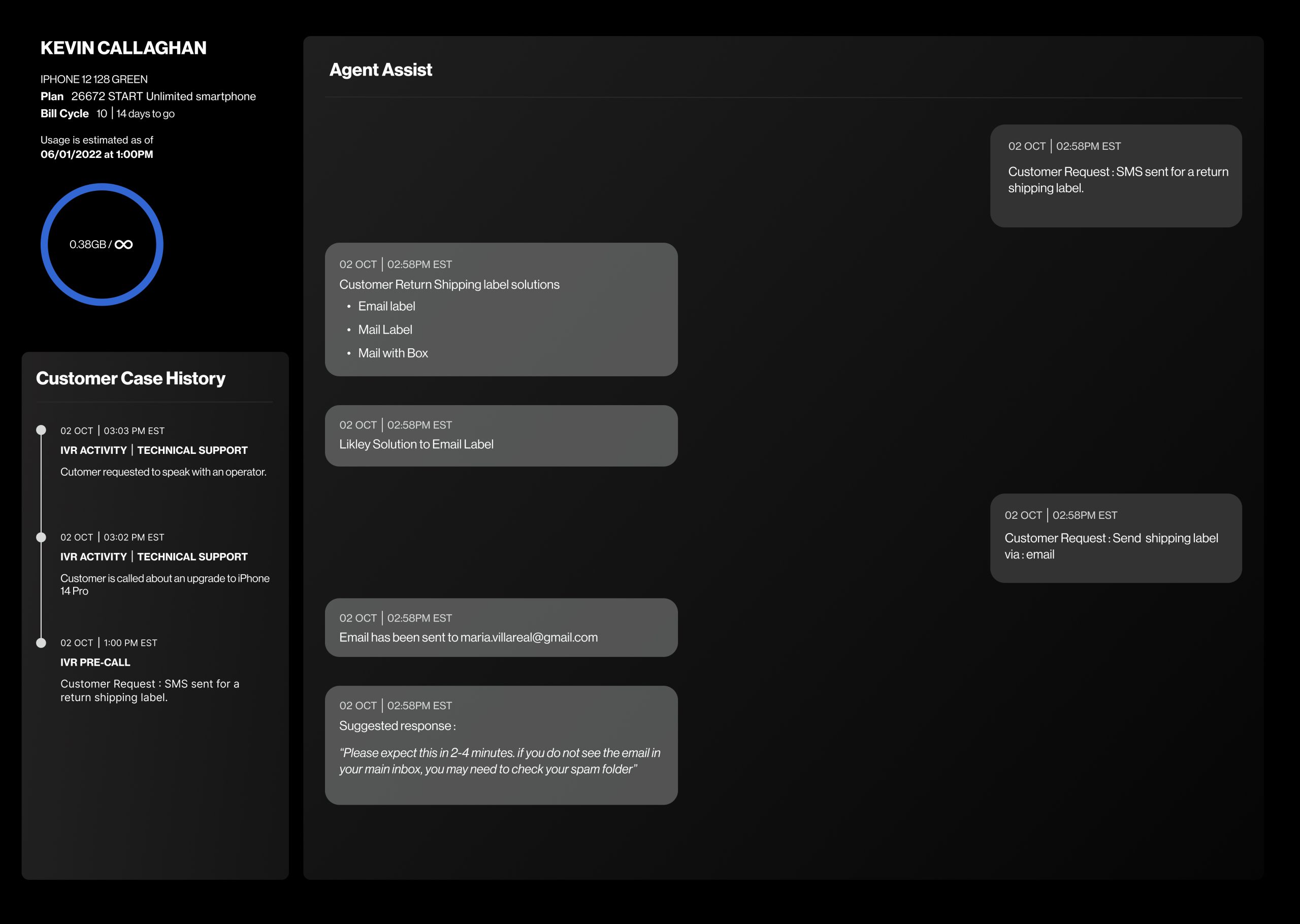
Task: Click the Agent Assist panel heading
Action: point(381,70)
